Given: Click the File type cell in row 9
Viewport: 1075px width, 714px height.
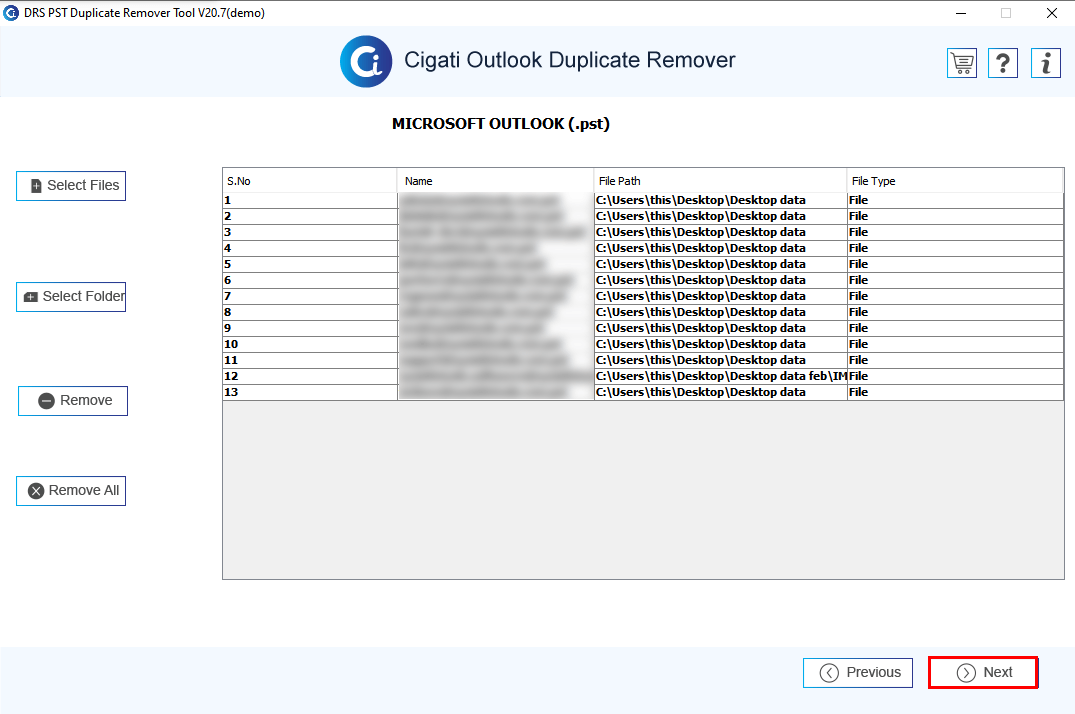Looking at the screenshot, I should (956, 328).
